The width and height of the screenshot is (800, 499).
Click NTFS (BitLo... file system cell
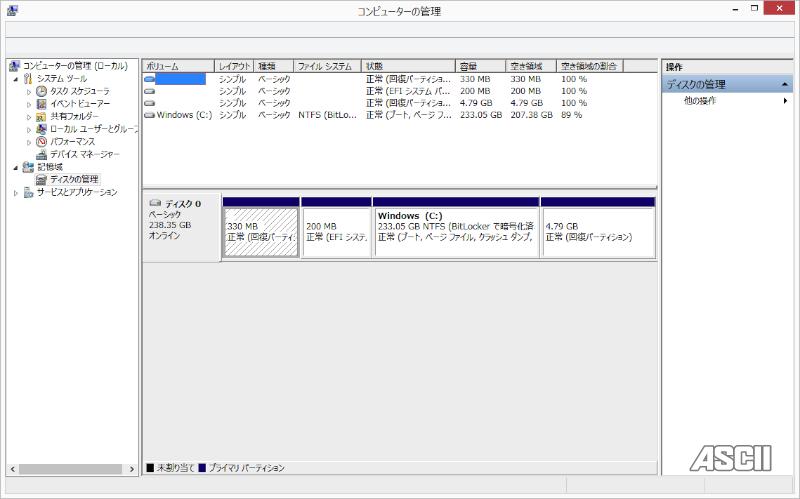pos(328,115)
